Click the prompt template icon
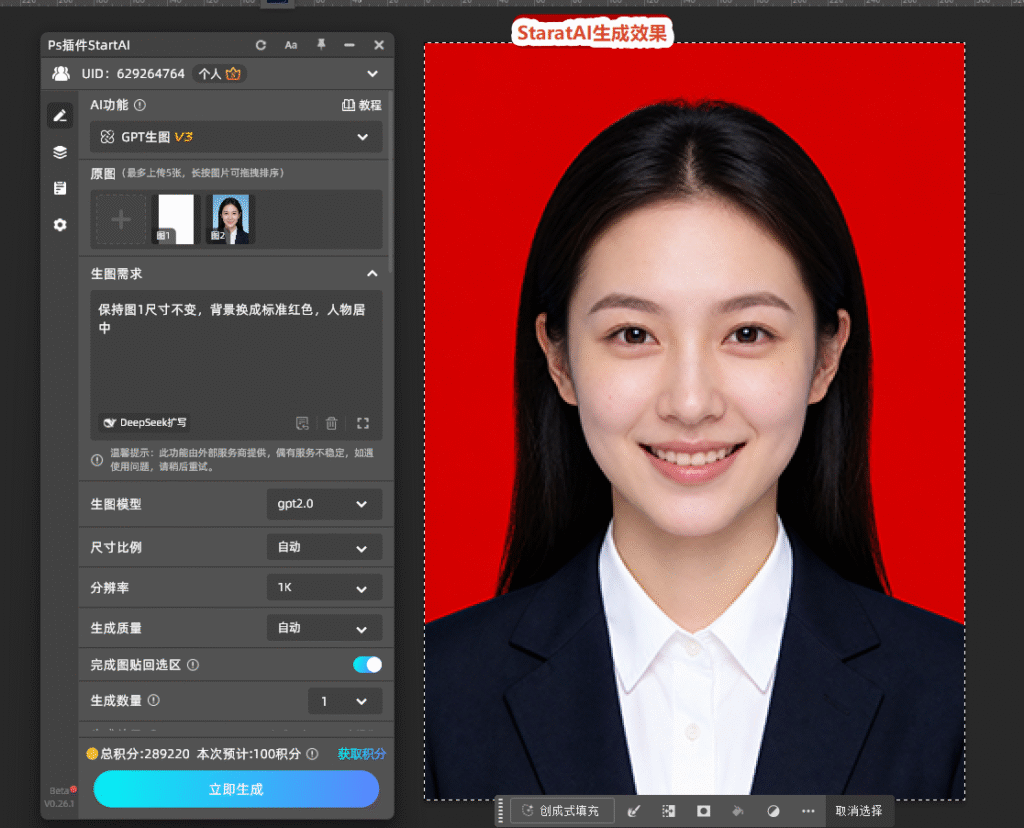Image resolution: width=1024 pixels, height=828 pixels. [302, 423]
